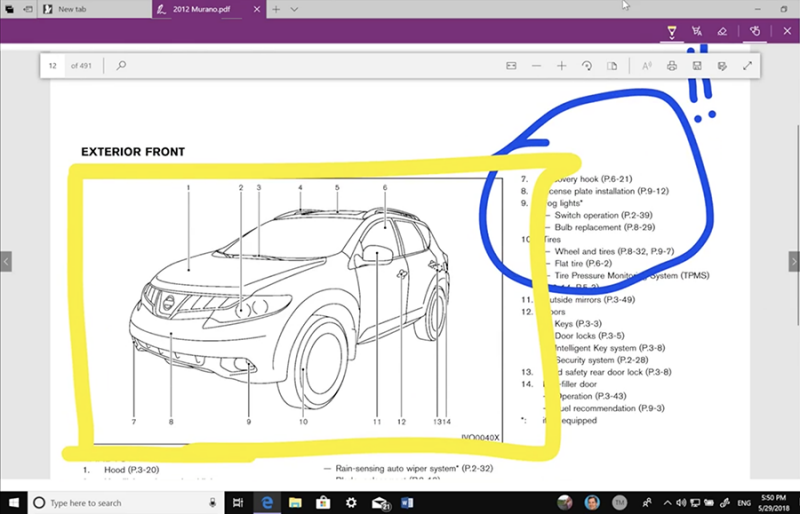The width and height of the screenshot is (800, 514).
Task: Click text 'Intelligent Key system (P.3-8)'
Action: 610,348
